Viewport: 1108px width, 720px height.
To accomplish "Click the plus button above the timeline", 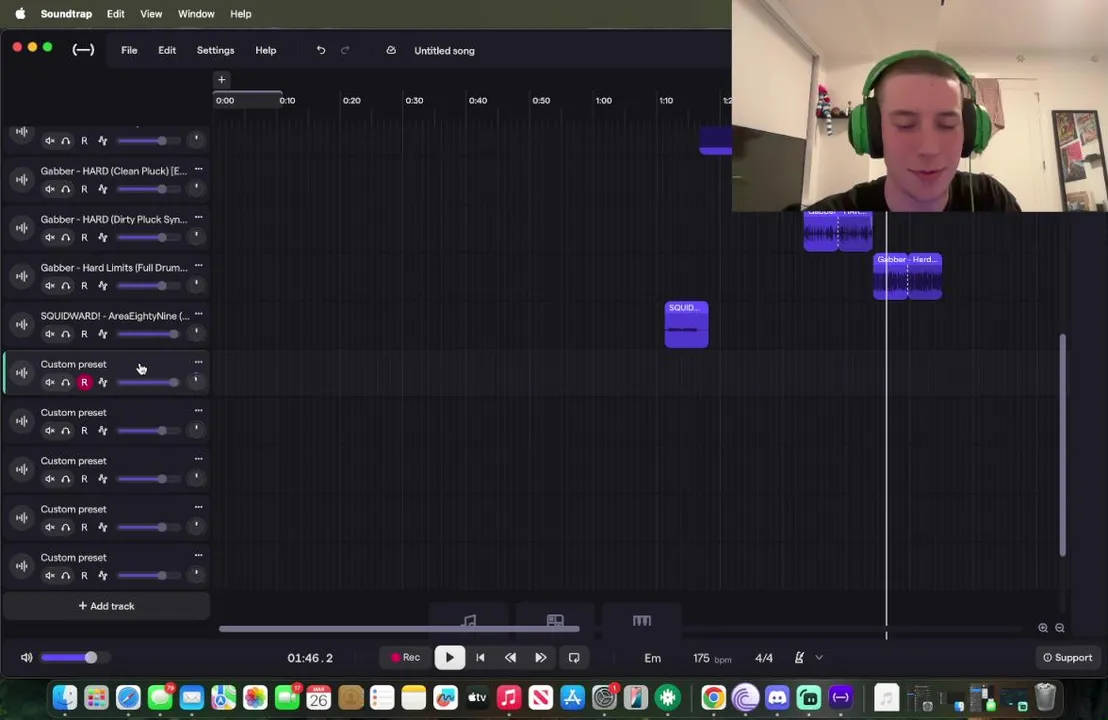I will [221, 80].
